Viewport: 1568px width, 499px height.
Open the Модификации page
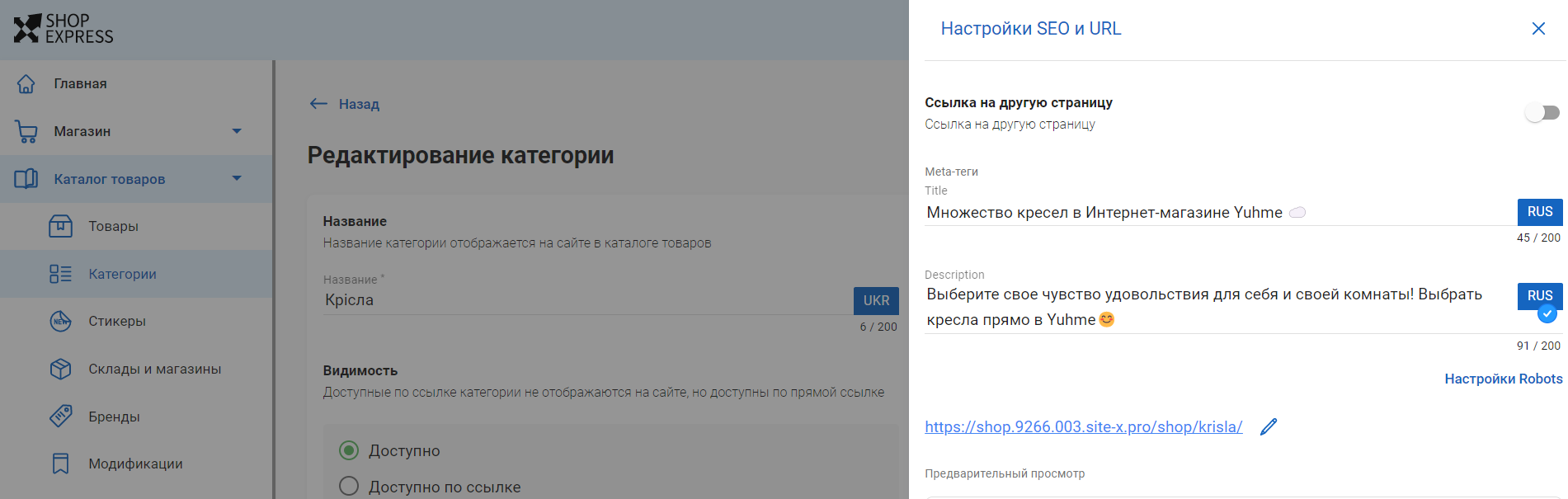(x=136, y=464)
